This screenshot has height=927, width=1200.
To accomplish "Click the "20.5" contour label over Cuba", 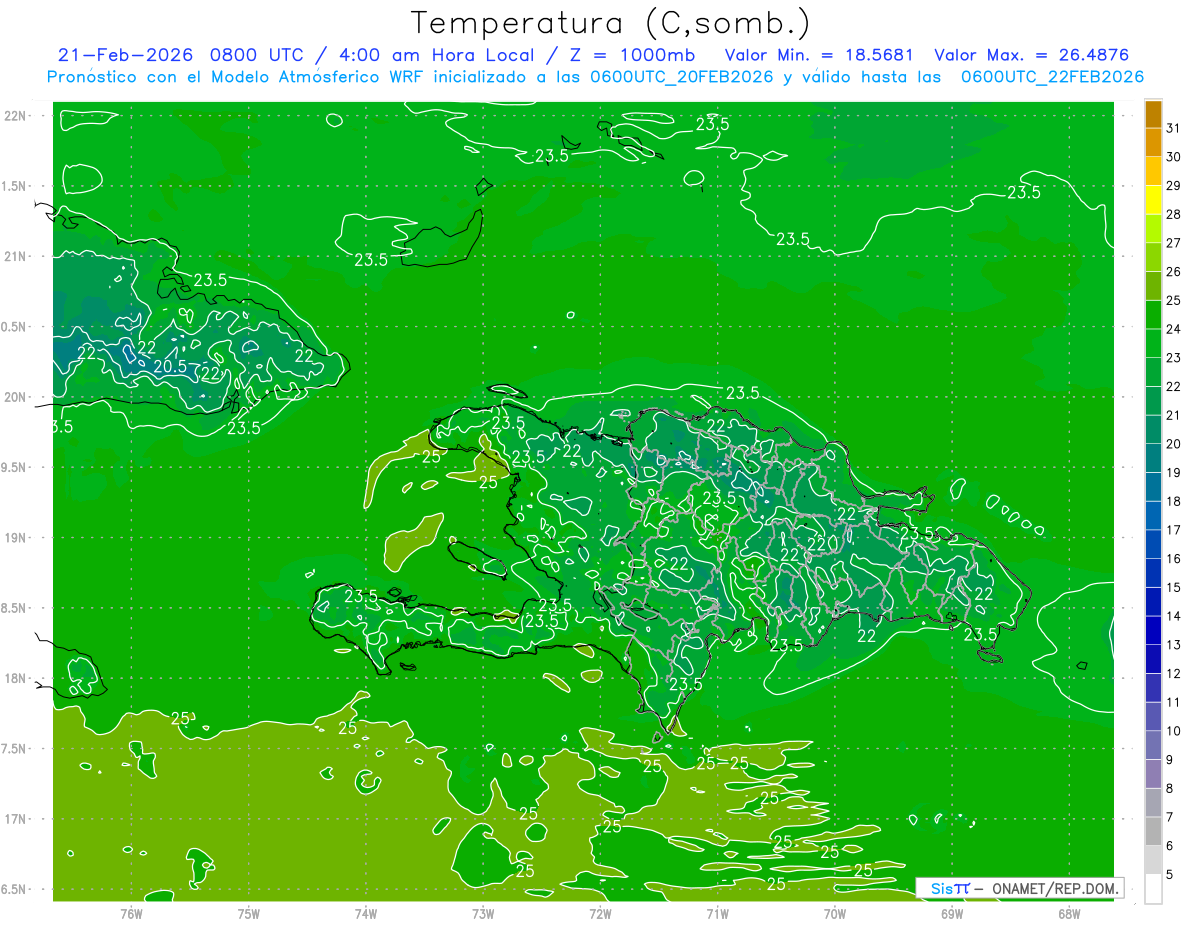I will pos(170,367).
